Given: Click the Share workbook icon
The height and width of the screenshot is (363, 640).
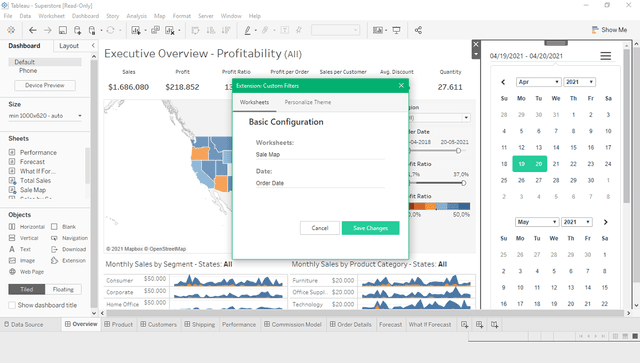Looking at the screenshot, I should (418, 30).
